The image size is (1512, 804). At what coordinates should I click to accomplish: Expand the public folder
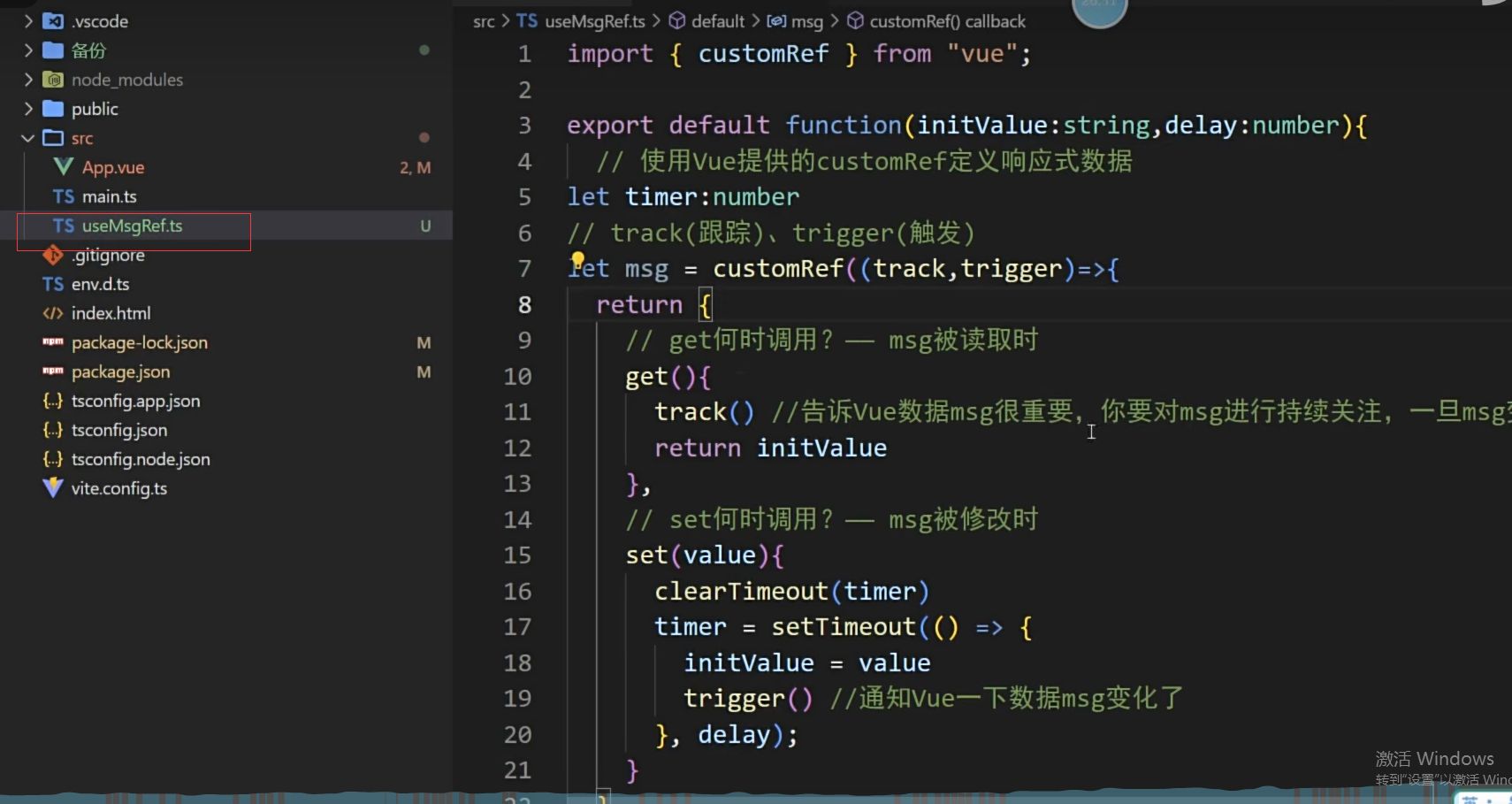pos(28,109)
